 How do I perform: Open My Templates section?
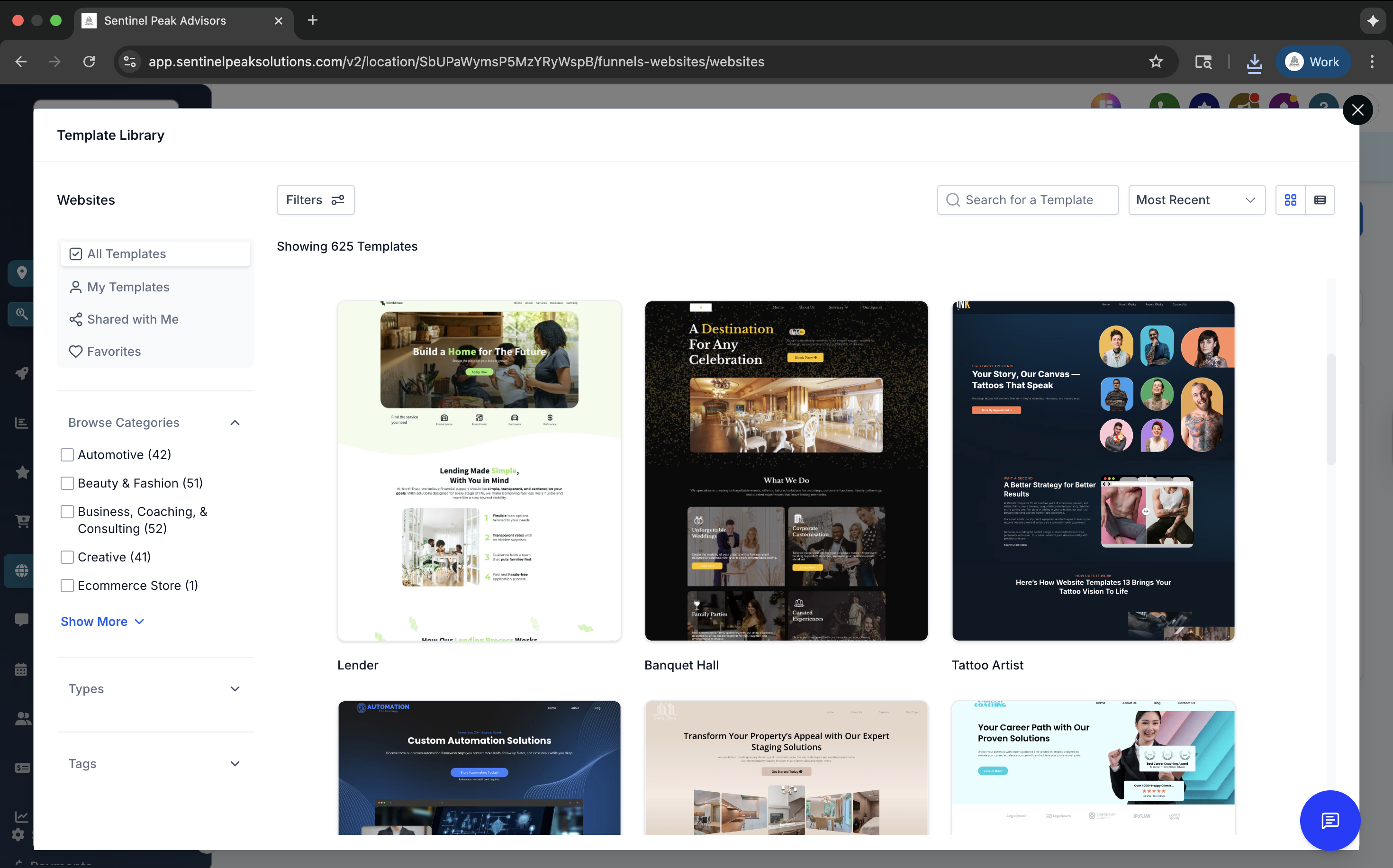pos(155,287)
